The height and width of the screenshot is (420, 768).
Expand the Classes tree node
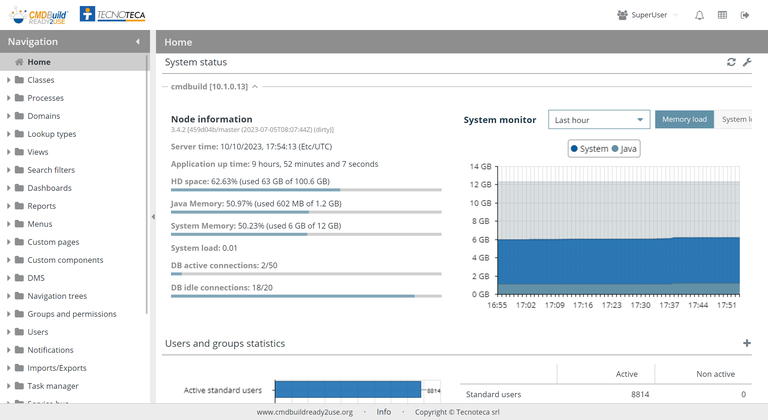(x=8, y=80)
